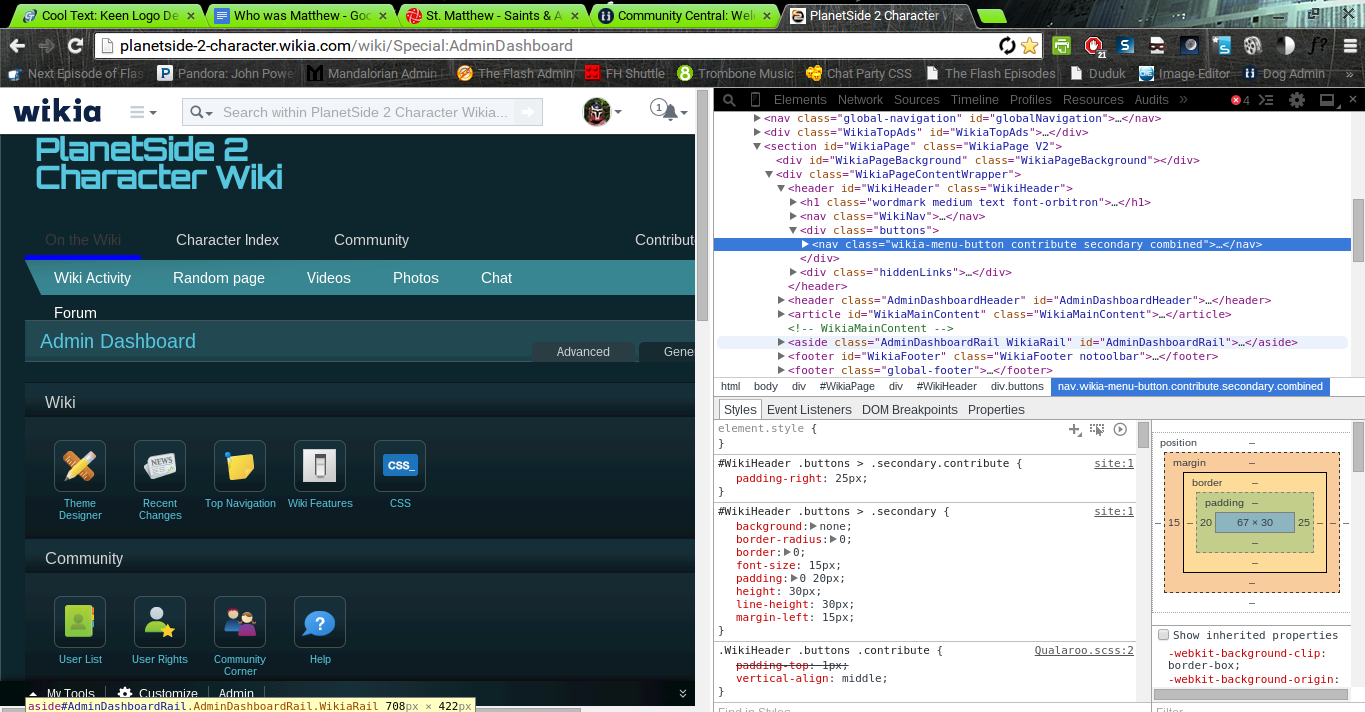The height and width of the screenshot is (712, 1365).
Task: Click the 'f?' font extension icon
Action: (1318, 46)
